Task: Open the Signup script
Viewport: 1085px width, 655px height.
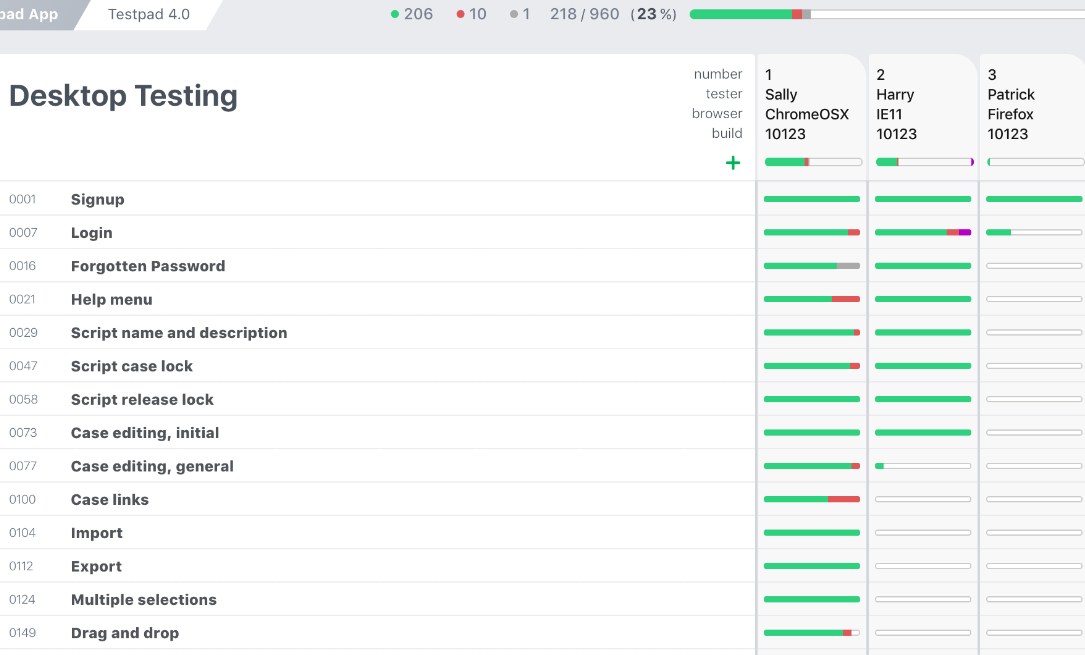Action: (x=98, y=199)
